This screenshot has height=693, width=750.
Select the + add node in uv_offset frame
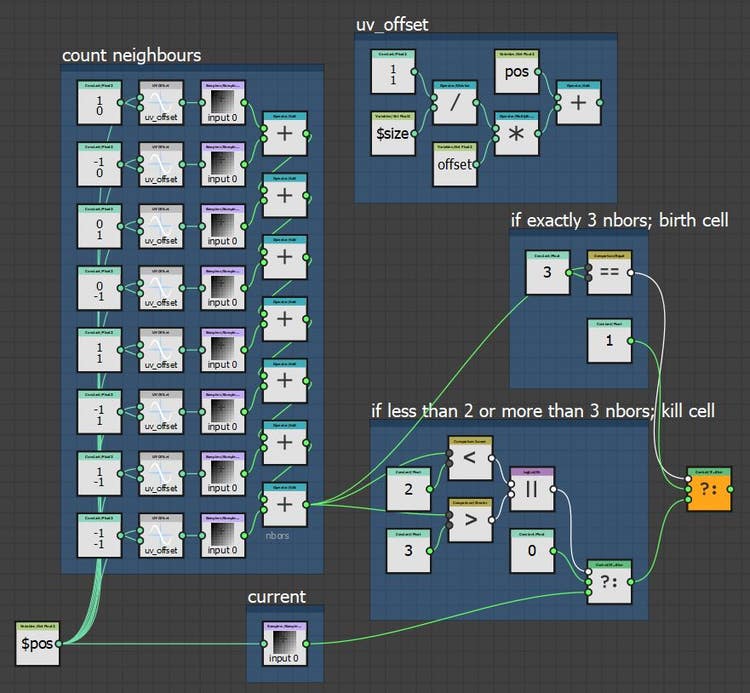tap(578, 102)
